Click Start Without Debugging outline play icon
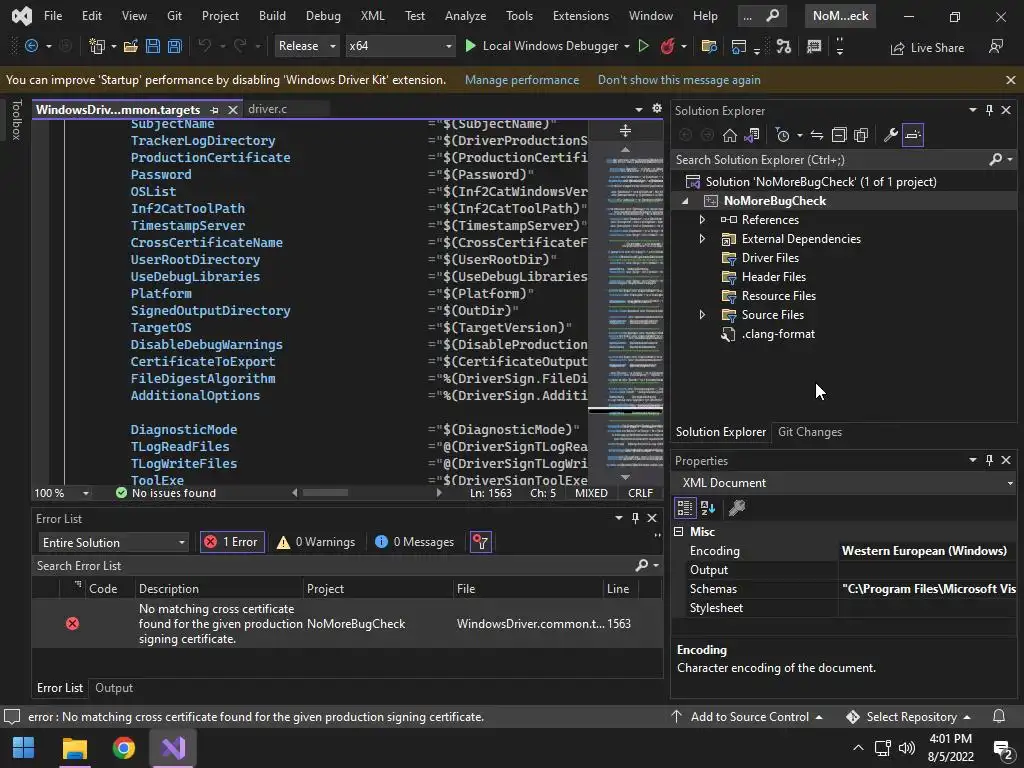Screen dimensions: 1024x768 [643, 46]
